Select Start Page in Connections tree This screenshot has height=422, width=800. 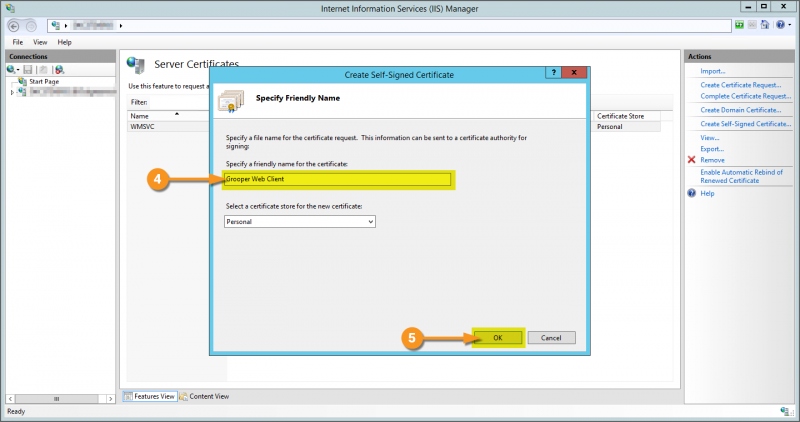click(x=44, y=82)
